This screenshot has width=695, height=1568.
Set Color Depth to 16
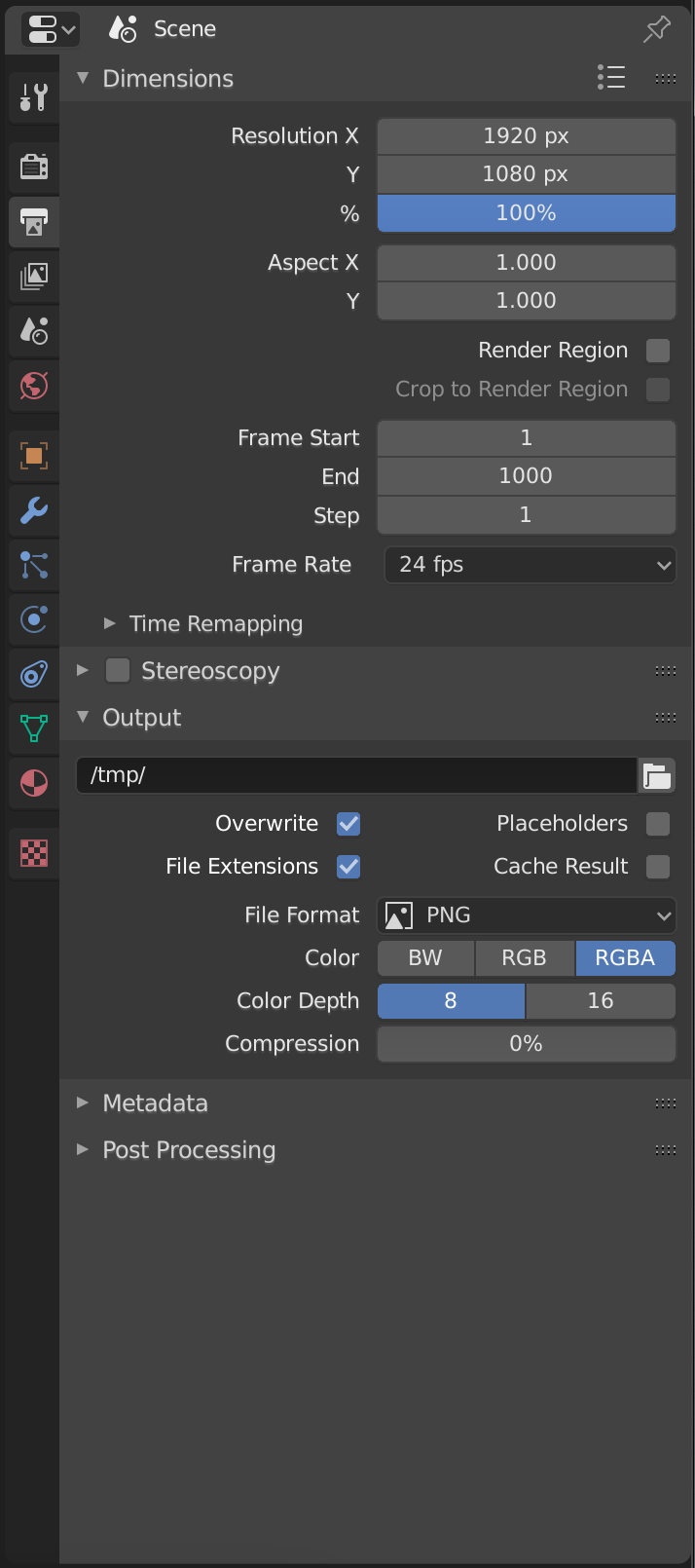coord(600,1001)
